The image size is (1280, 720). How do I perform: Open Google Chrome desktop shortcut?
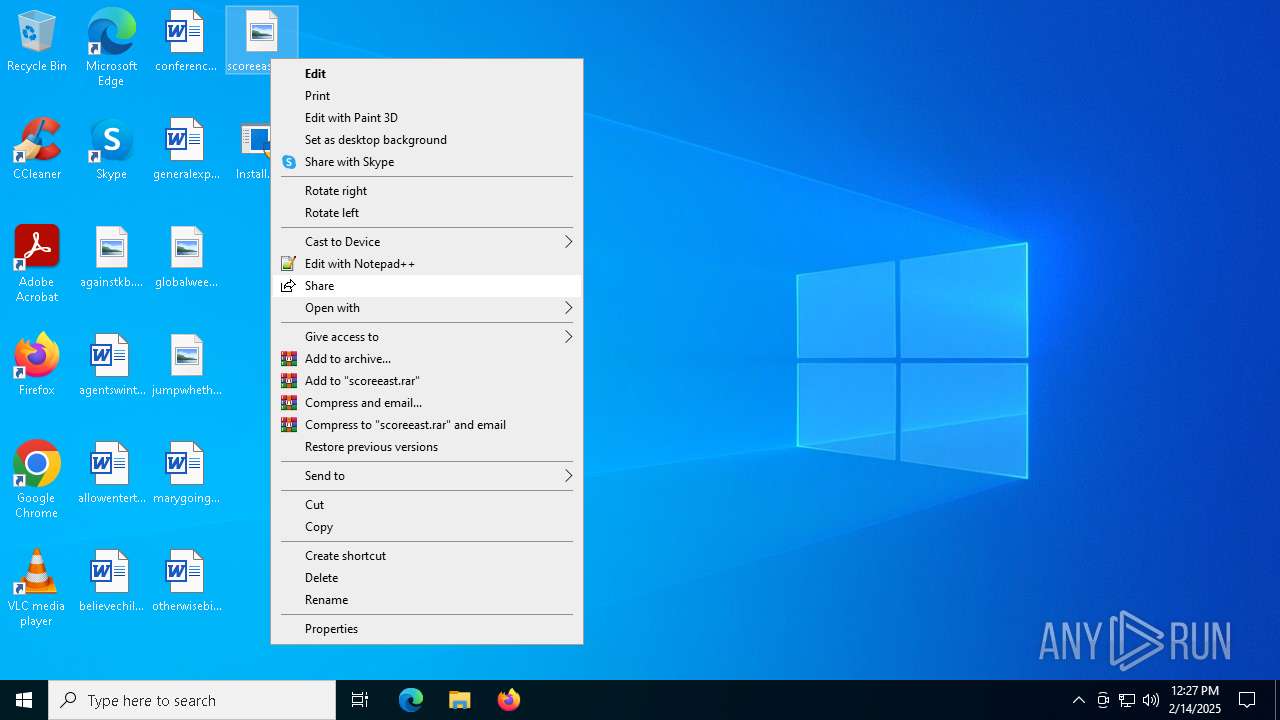click(x=37, y=480)
